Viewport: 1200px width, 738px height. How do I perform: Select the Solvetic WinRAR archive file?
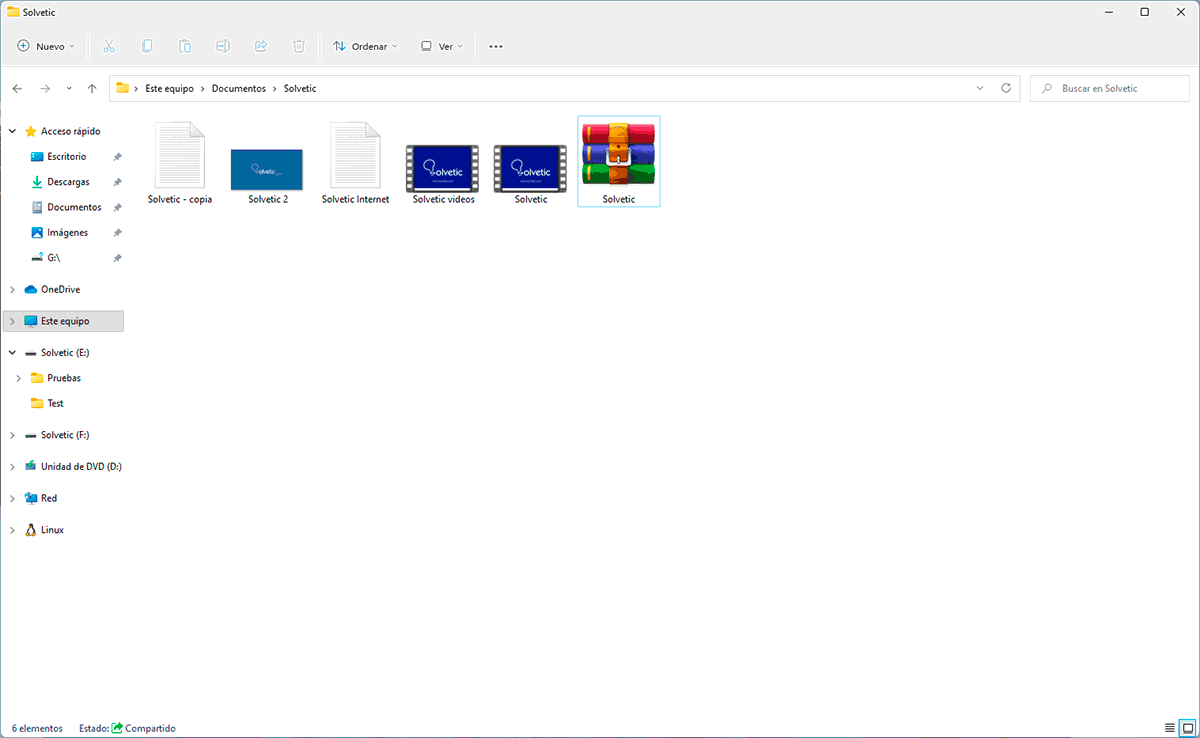(x=619, y=162)
